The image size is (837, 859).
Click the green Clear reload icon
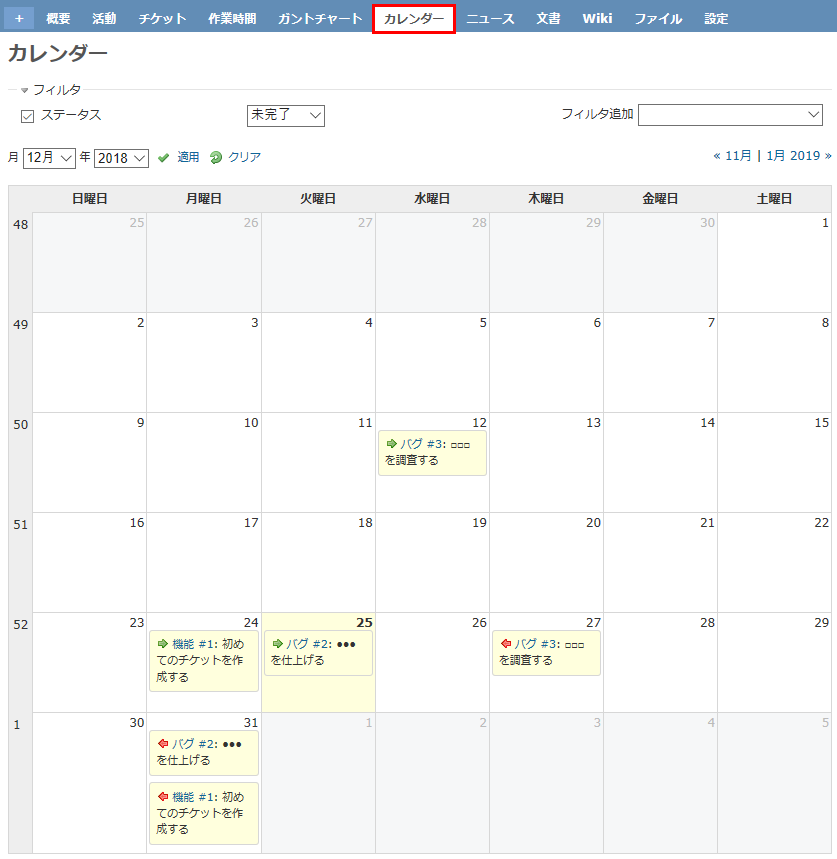point(216,157)
